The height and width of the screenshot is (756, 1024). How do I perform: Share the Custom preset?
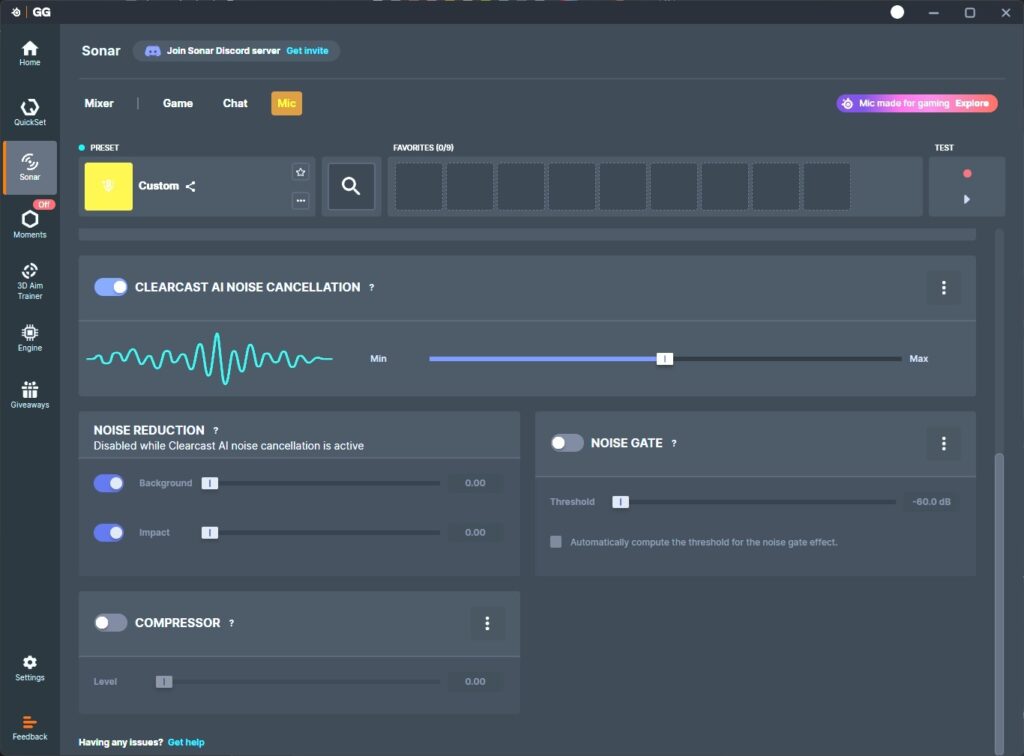click(x=191, y=187)
